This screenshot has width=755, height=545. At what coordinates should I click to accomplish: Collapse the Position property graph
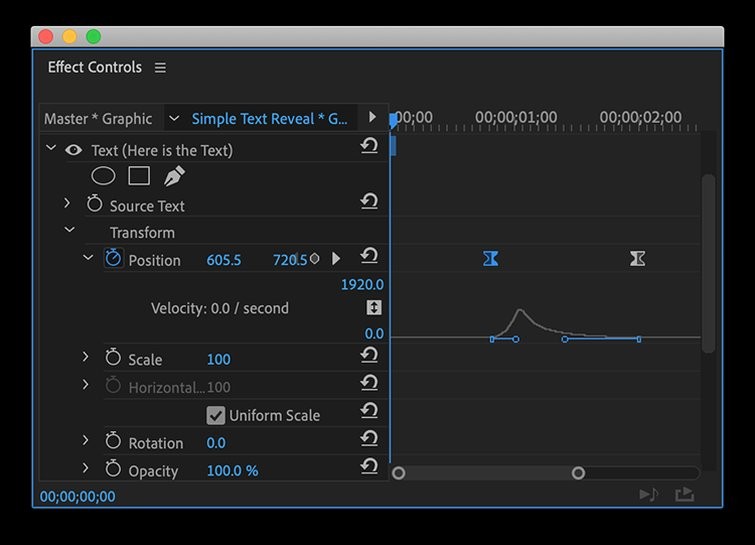pos(88,258)
